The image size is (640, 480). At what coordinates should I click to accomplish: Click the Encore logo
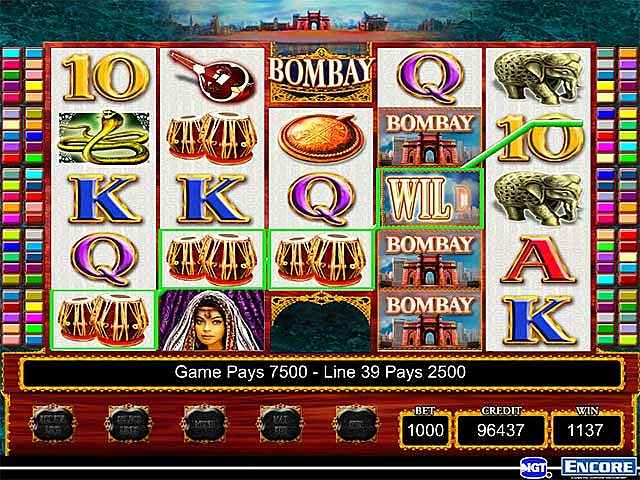point(598,468)
